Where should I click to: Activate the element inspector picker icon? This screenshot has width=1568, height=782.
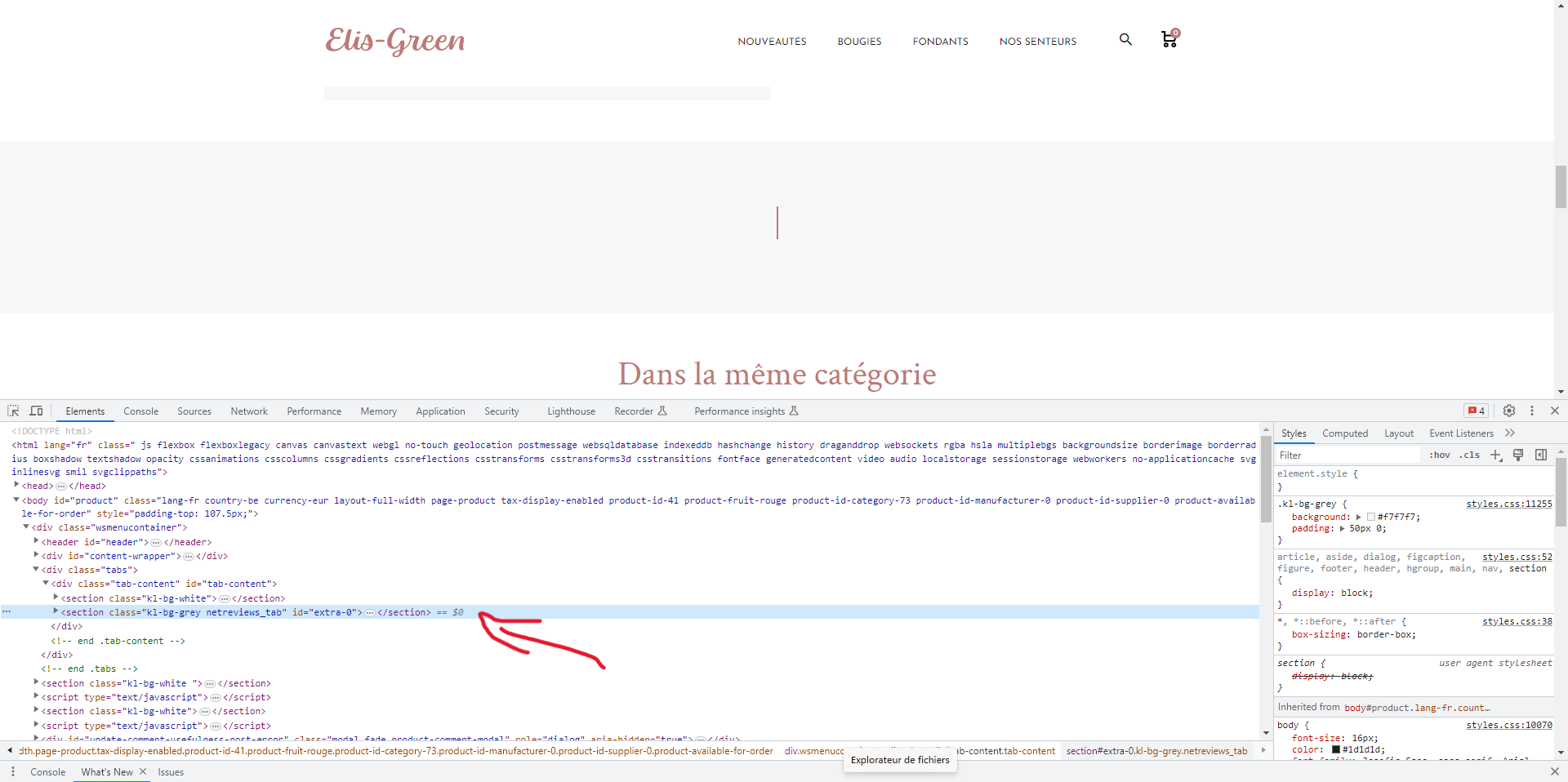(13, 411)
